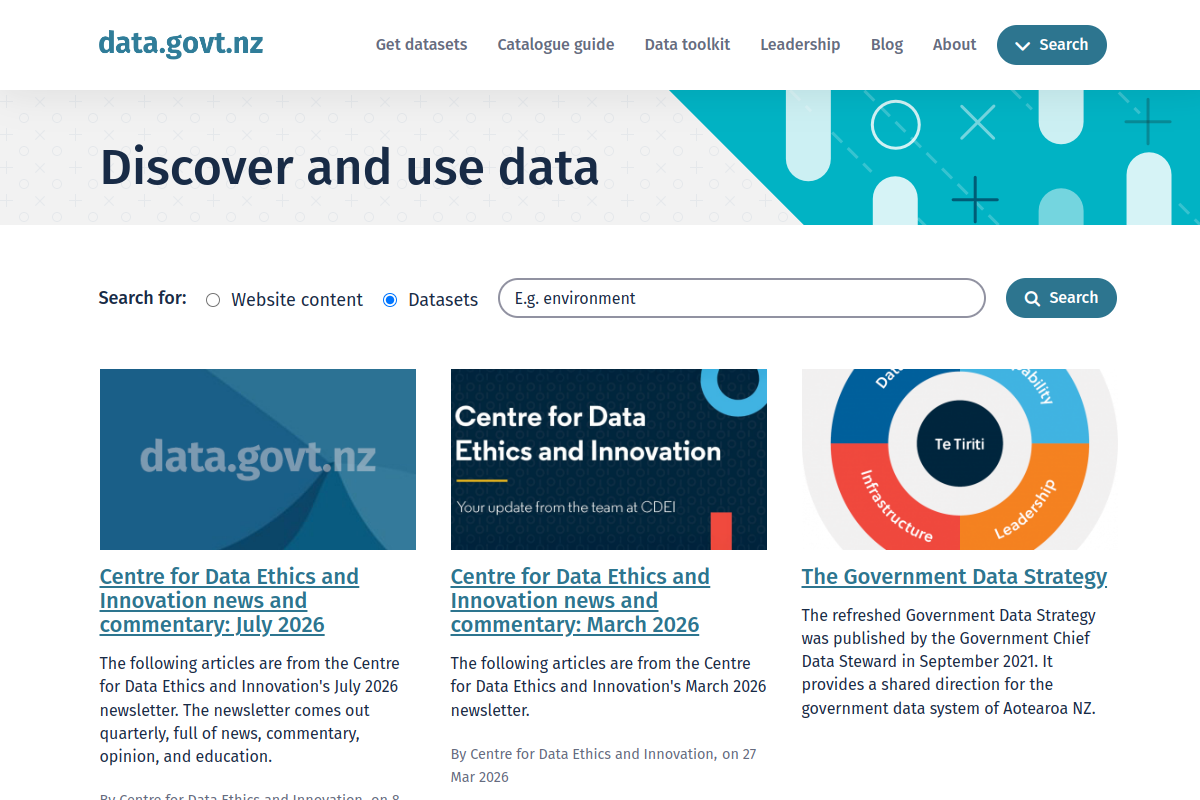Screen dimensions: 1200x800
Task: Open the About page
Action: (x=954, y=44)
